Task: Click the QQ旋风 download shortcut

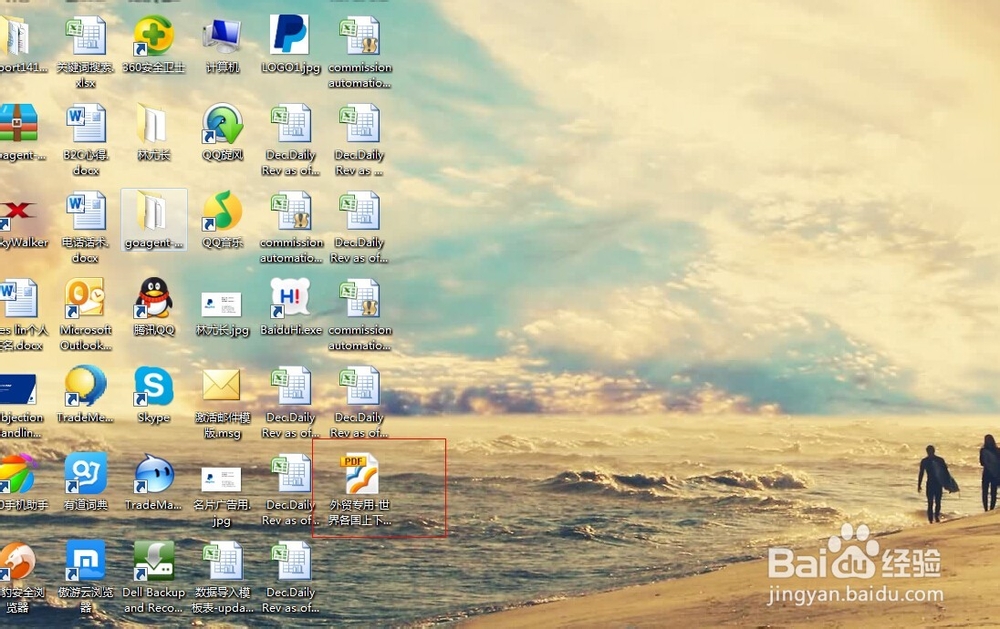Action: (222, 124)
